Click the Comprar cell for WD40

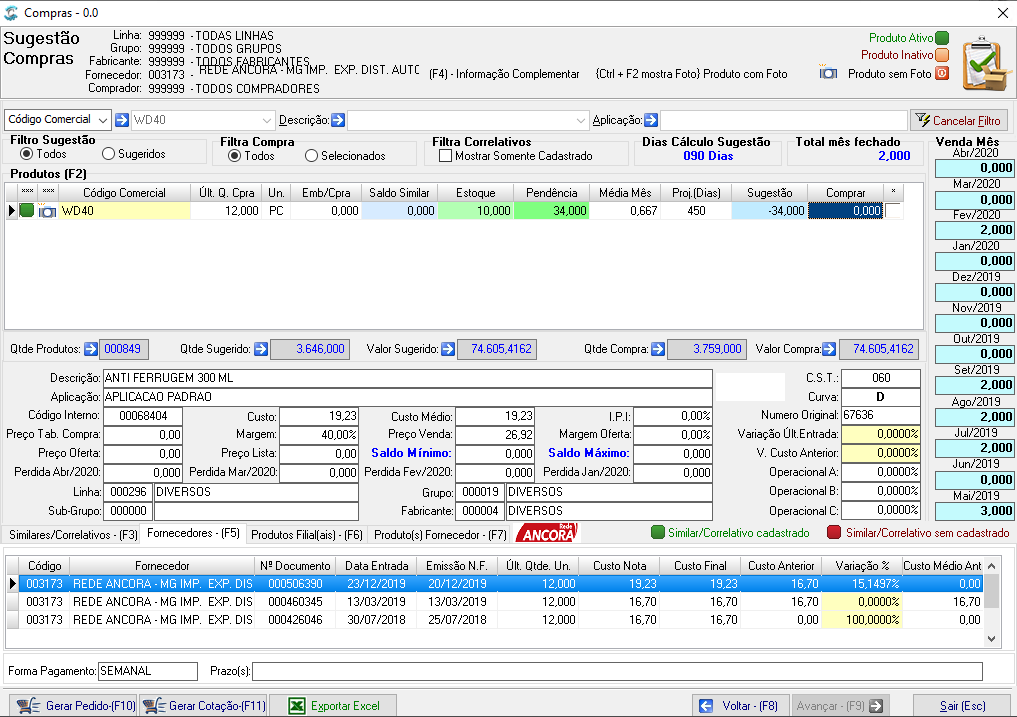[846, 211]
